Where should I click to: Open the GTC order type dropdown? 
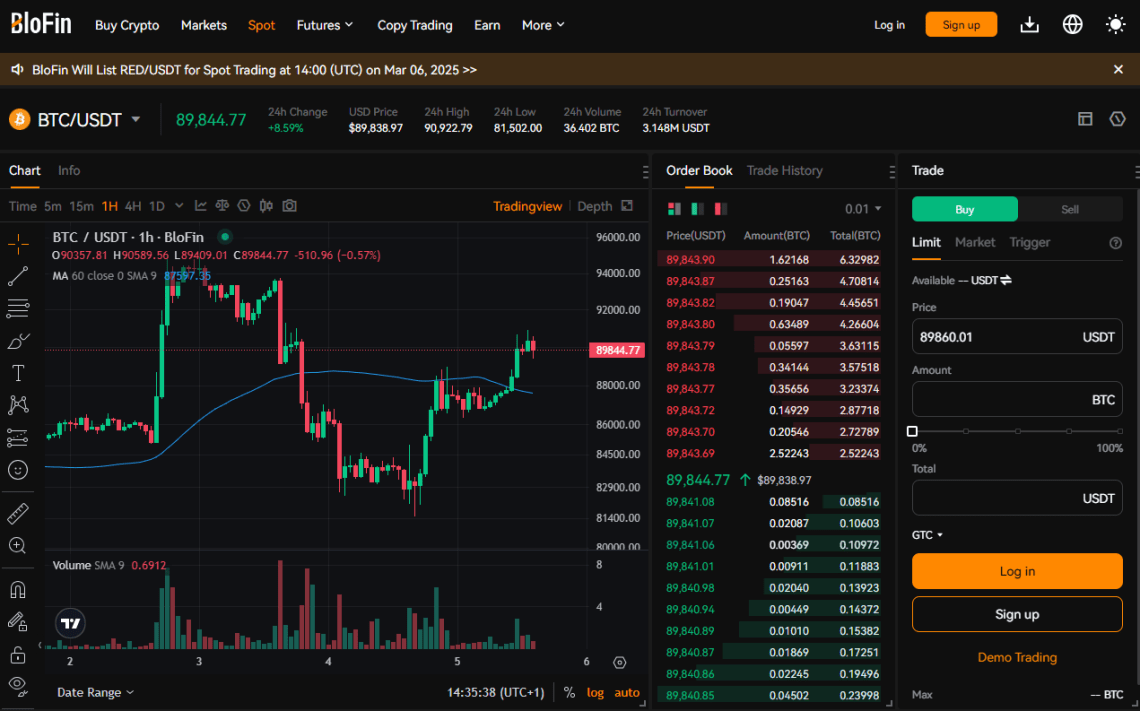(927, 535)
